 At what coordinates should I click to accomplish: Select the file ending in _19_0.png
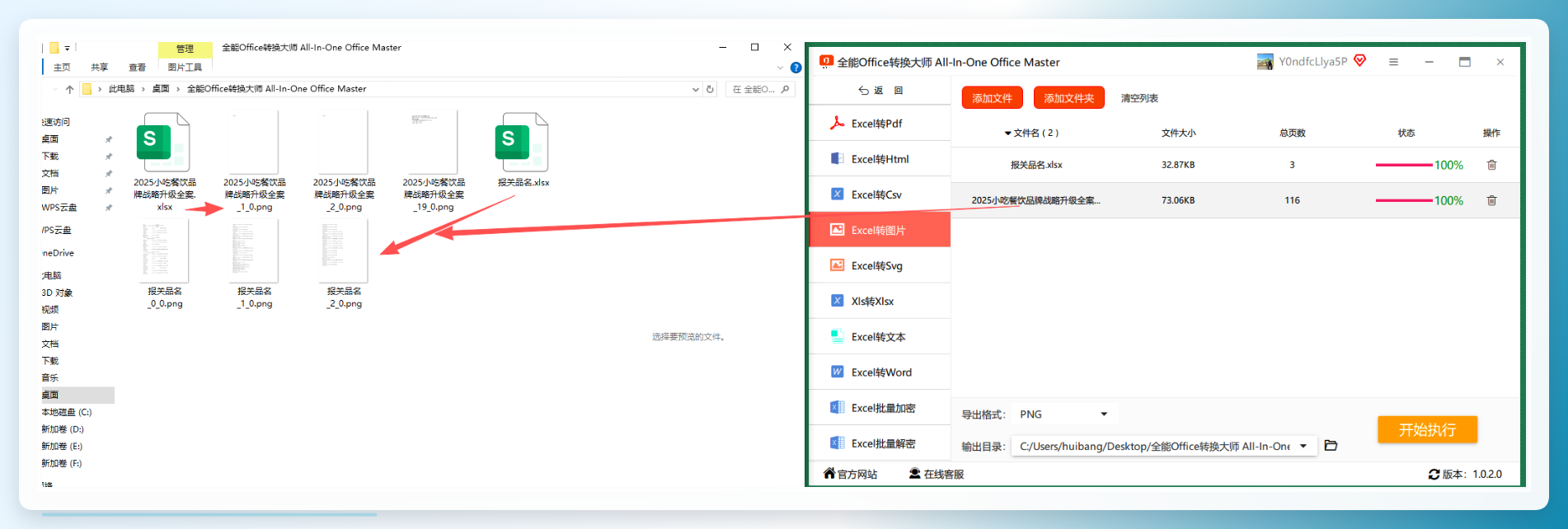[434, 162]
